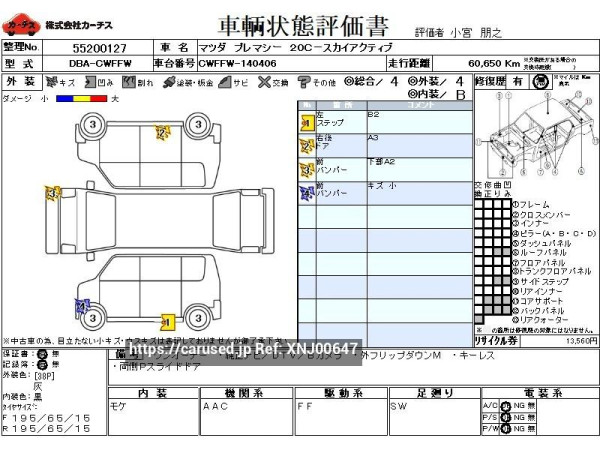Select the 外装 exterior tab label
This screenshot has width=600, height=450.
coord(16,82)
